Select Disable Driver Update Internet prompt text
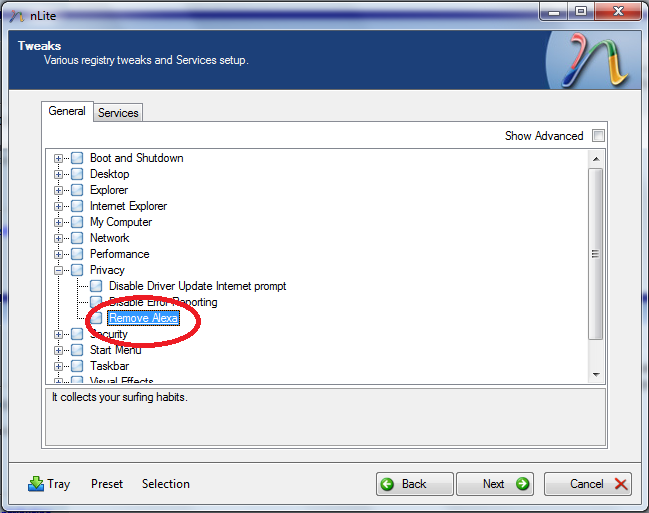The width and height of the screenshot is (649, 513). 197,286
